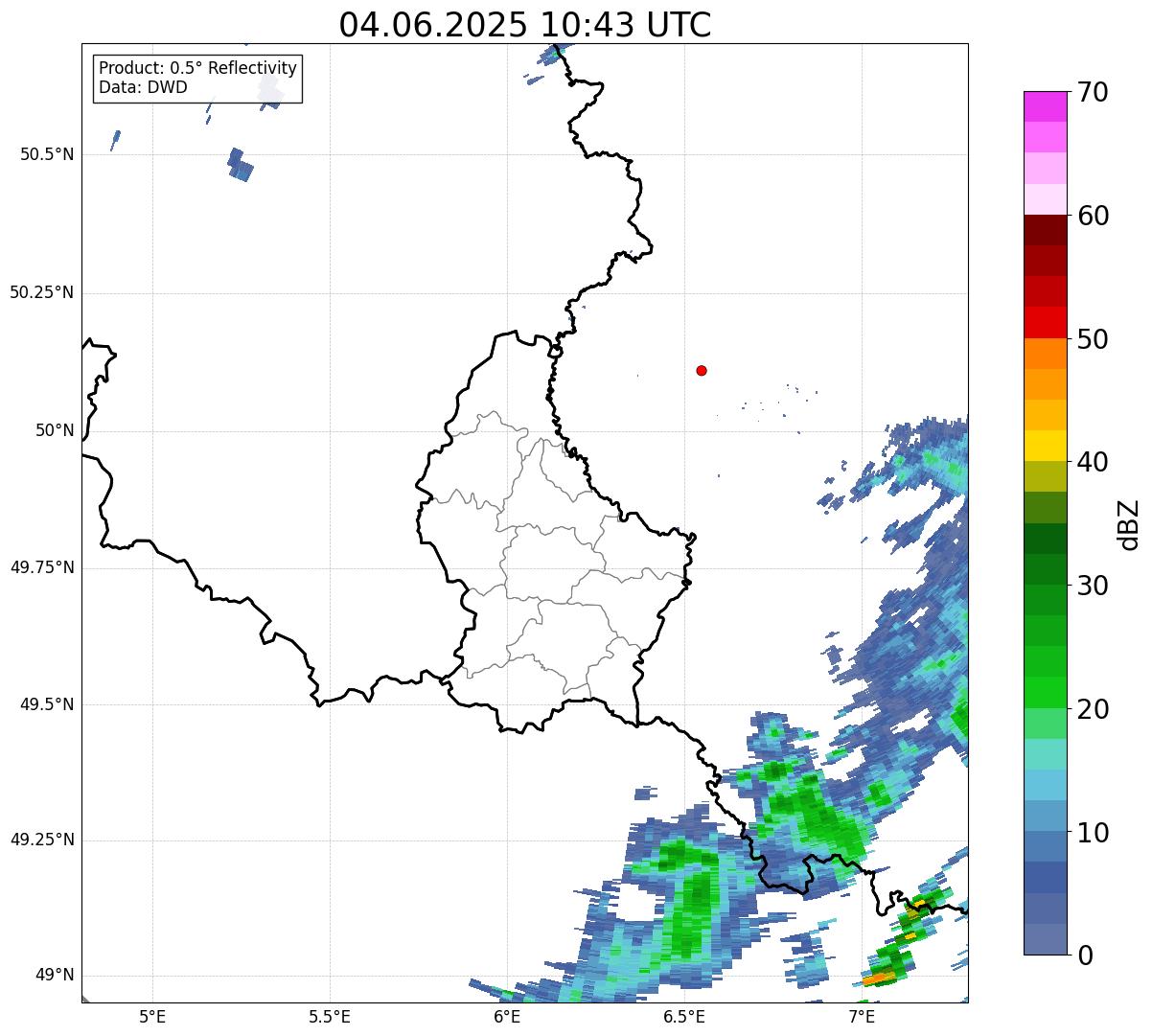Click the 70 tick on colorbar
1152x1036 pixels.
(1093, 92)
